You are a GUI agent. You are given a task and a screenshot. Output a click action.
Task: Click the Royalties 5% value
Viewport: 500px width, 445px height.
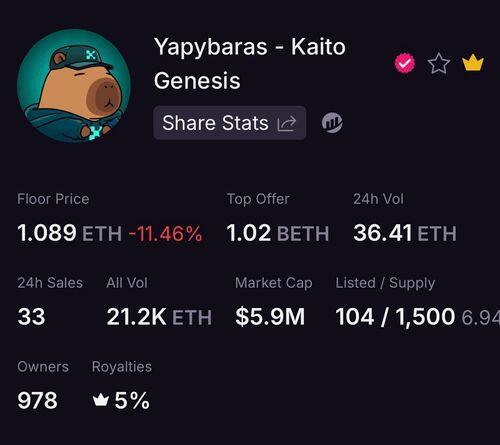(x=132, y=400)
